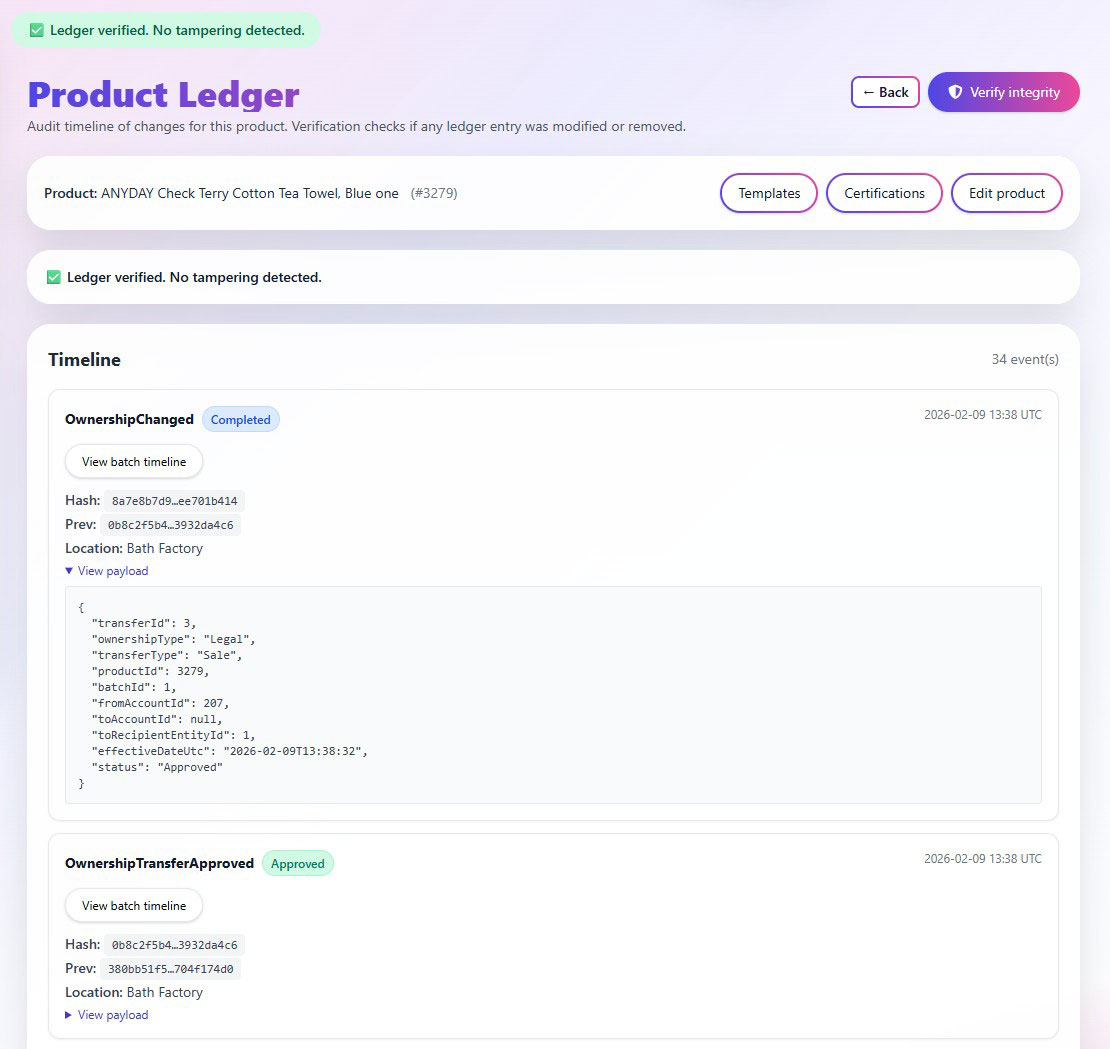Open the Templates page
Screen dimensions: 1110x1049
(768, 193)
